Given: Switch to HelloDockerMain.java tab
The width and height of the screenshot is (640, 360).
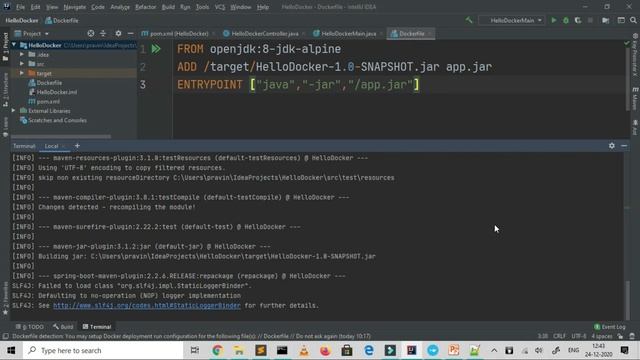Looking at the screenshot, I should click(347, 33).
